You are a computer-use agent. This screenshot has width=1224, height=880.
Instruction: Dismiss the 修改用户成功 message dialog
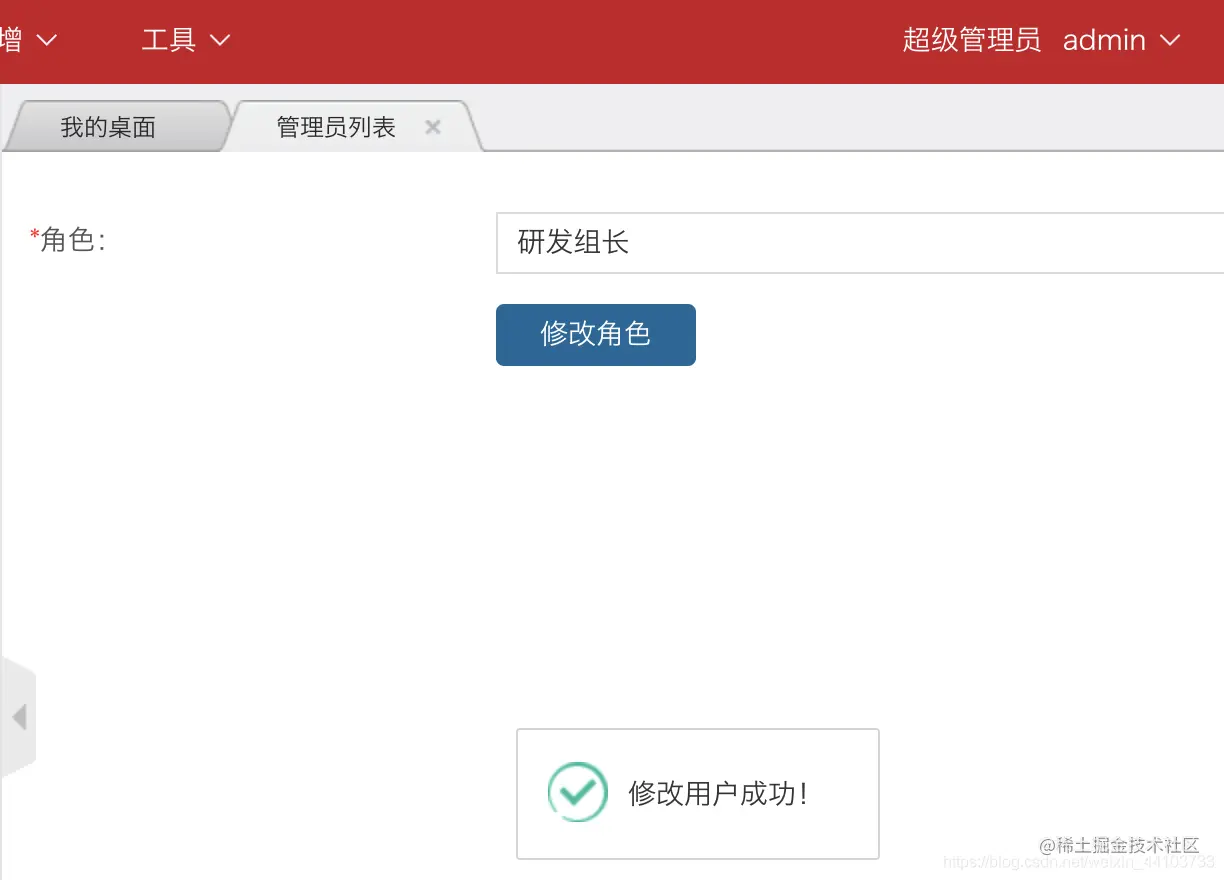point(698,793)
